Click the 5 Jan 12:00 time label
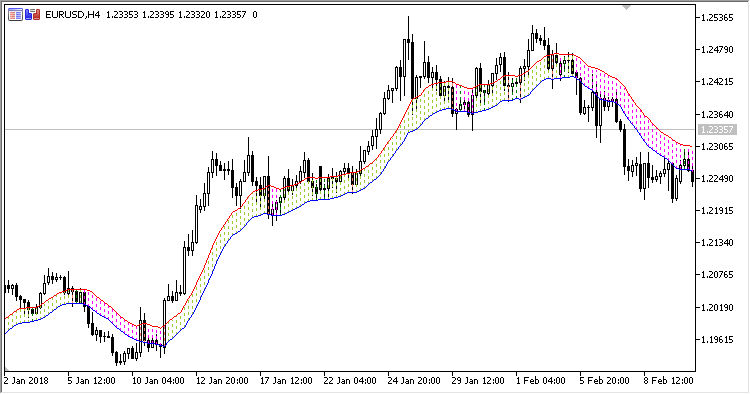Viewport: 750px width, 394px height. tap(92, 381)
